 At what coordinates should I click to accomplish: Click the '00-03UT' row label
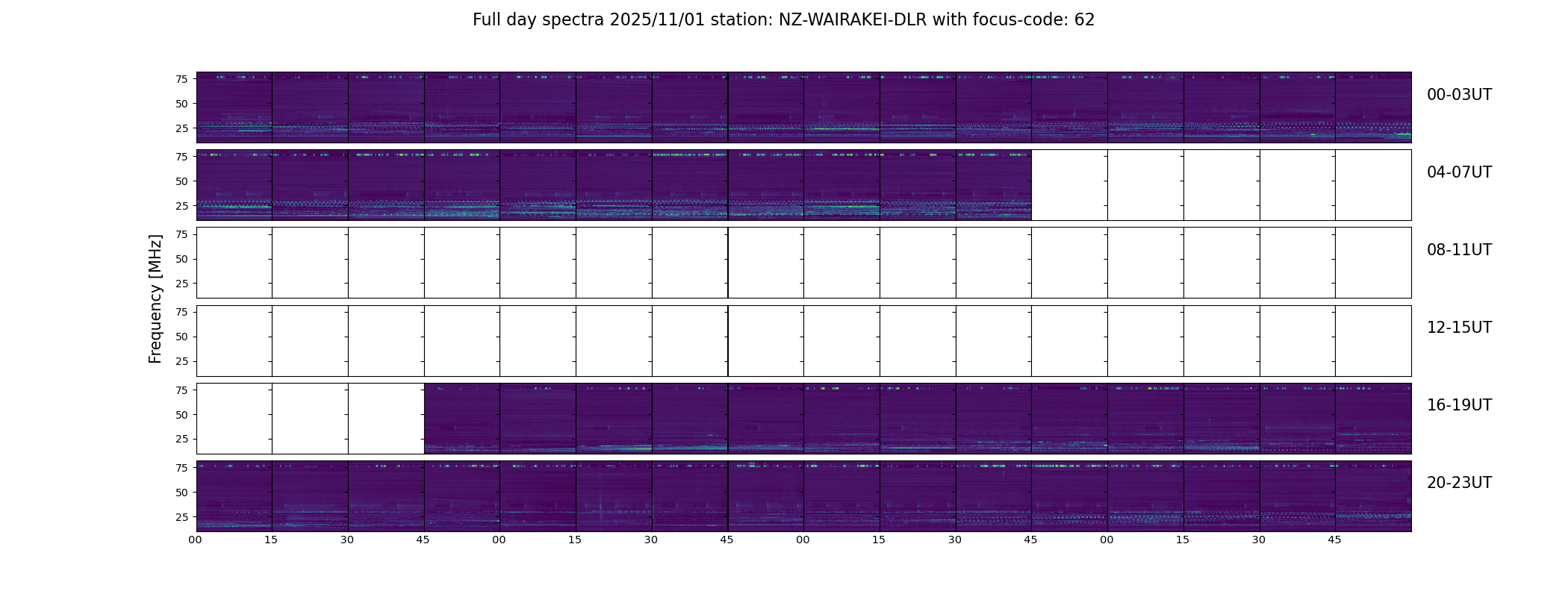click(x=1459, y=95)
